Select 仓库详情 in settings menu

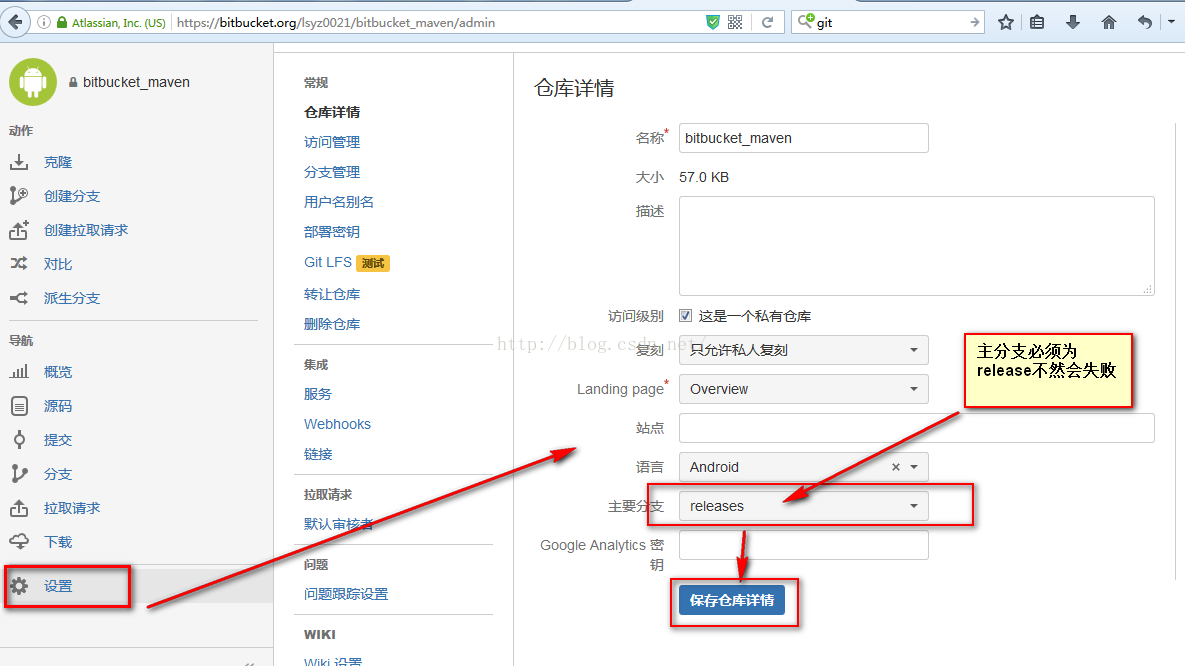point(332,112)
